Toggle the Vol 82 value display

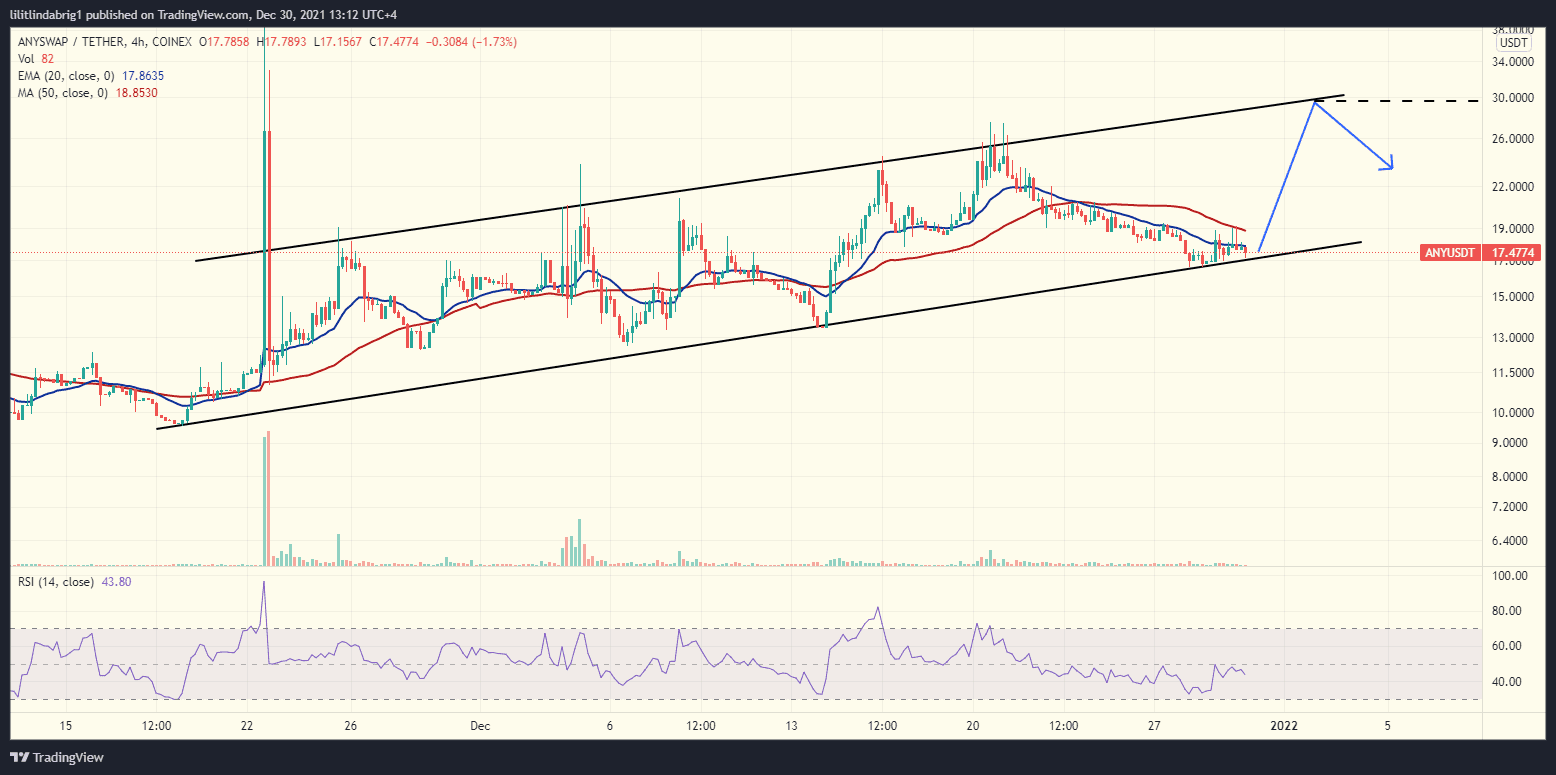tap(46, 59)
